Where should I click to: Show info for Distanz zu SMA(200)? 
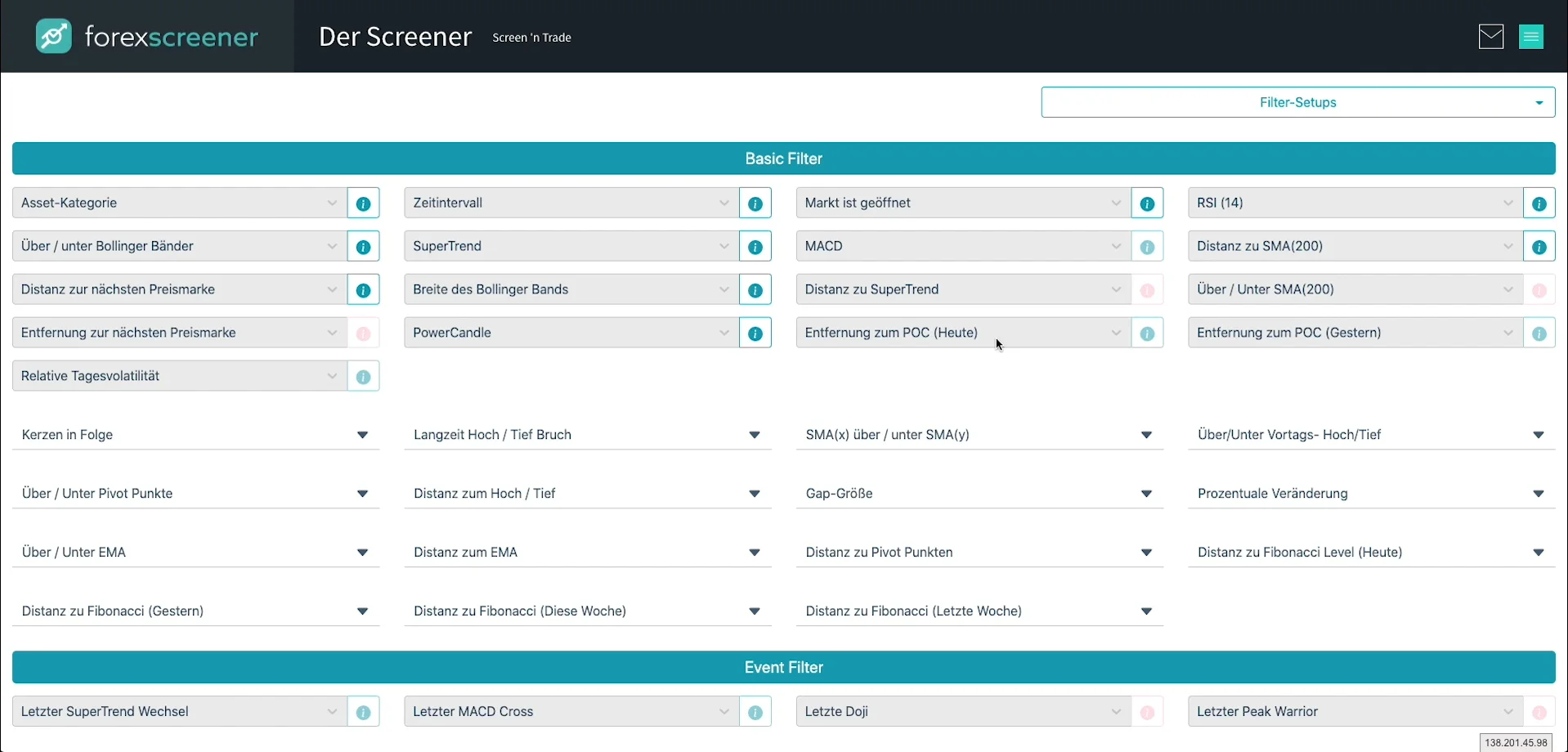click(x=1539, y=246)
